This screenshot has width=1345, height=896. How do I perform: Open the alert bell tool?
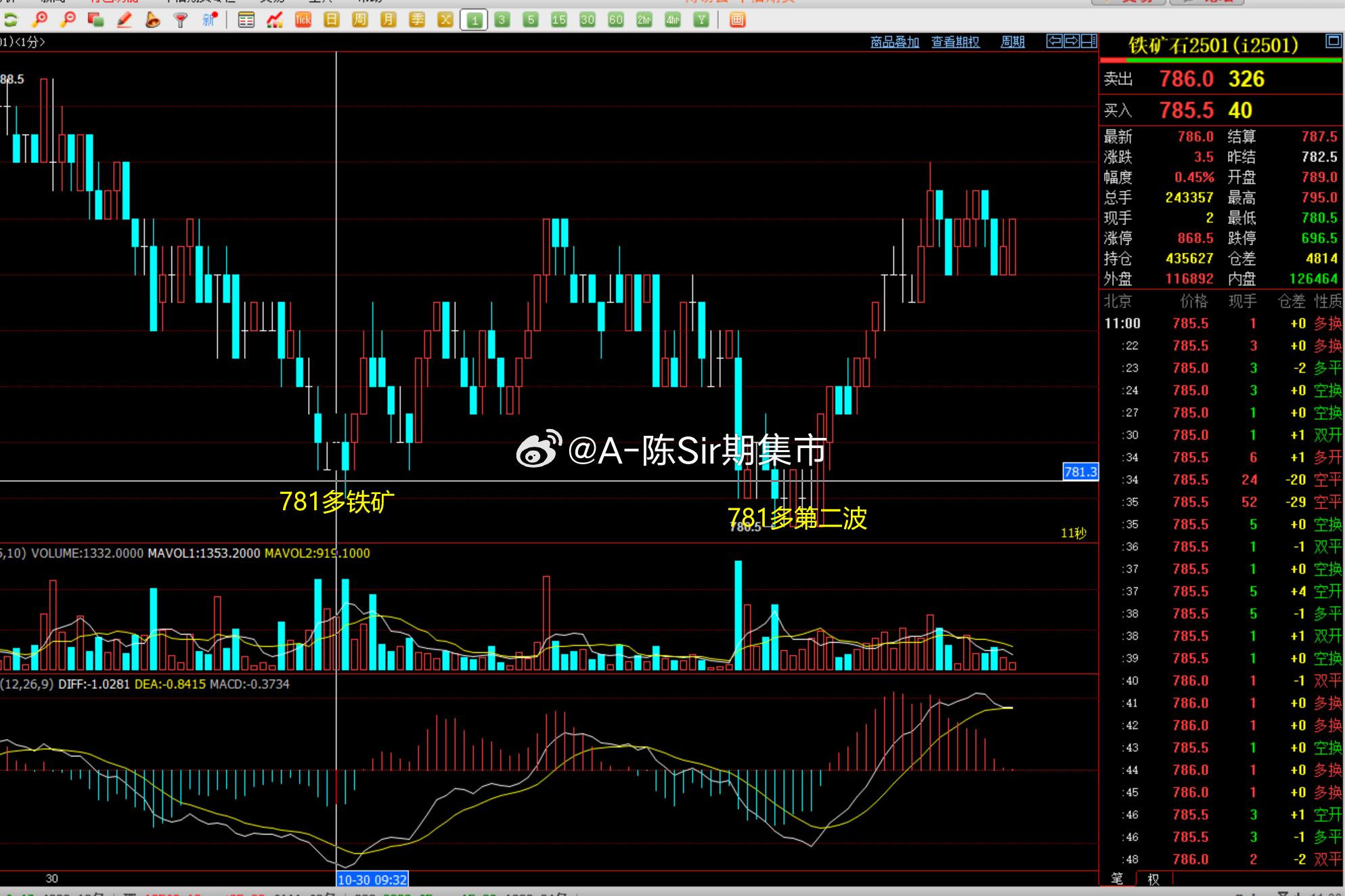pos(152,20)
